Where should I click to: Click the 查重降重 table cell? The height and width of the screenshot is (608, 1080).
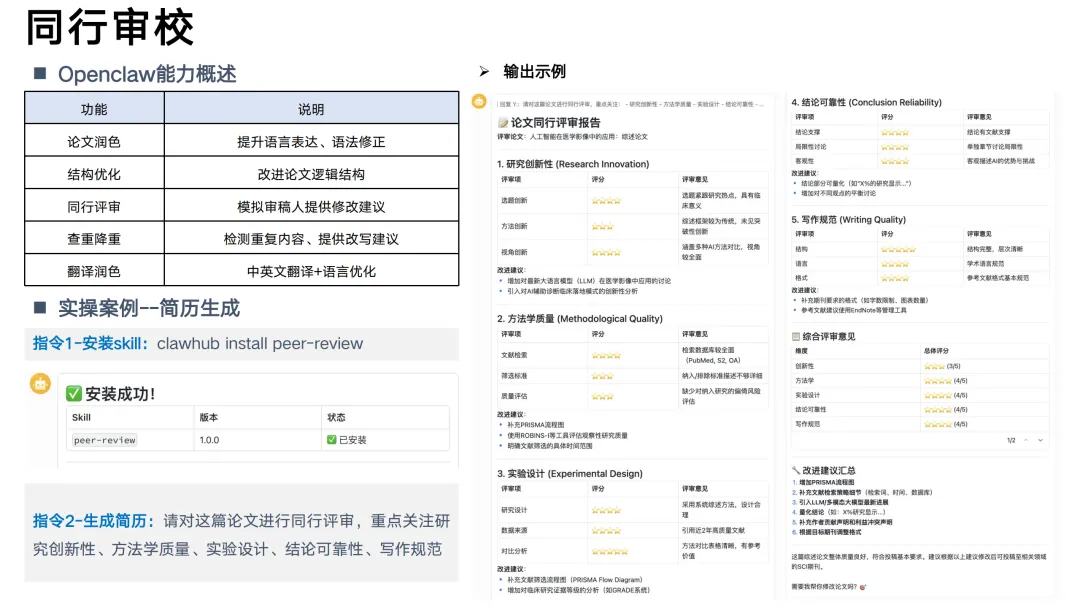tap(94, 239)
